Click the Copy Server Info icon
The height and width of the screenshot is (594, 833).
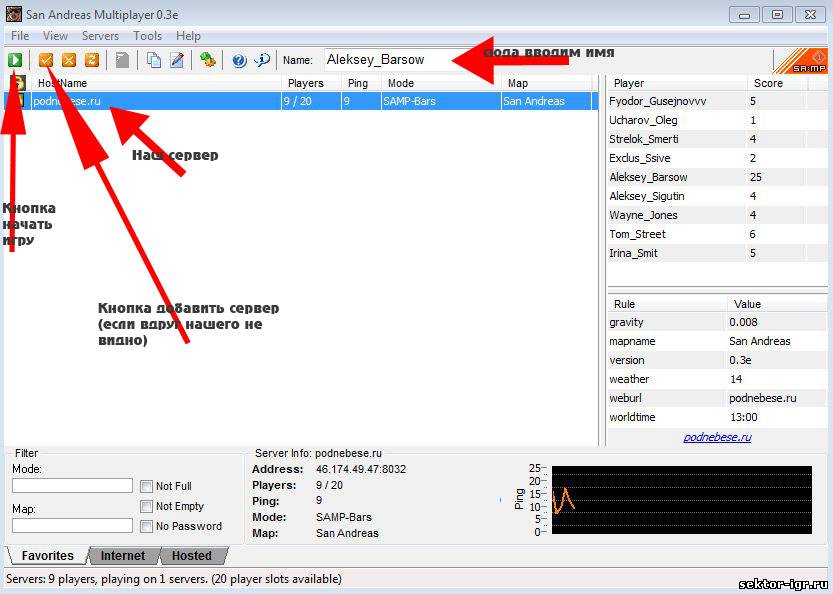[154, 60]
